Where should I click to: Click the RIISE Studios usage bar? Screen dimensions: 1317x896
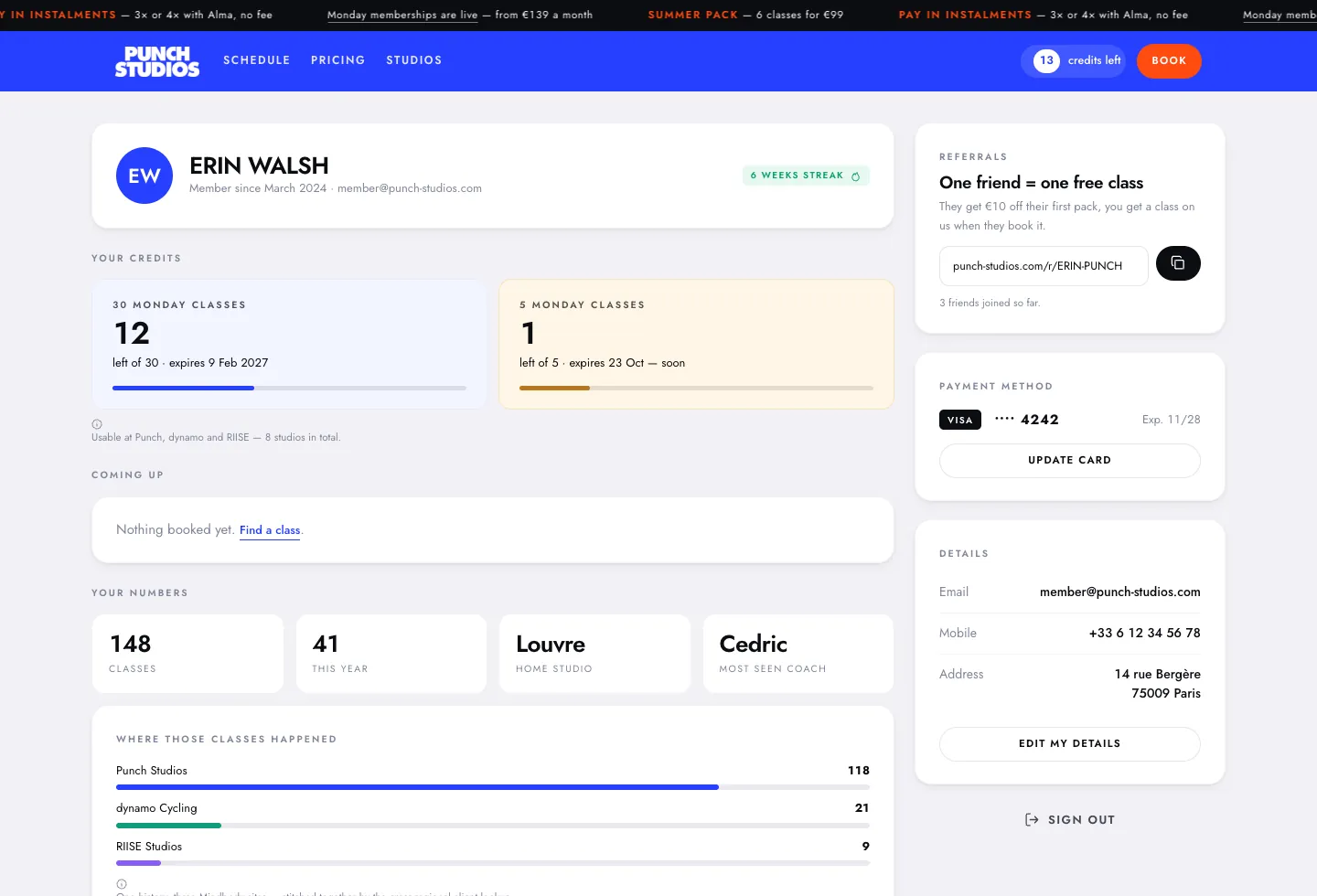(493, 863)
